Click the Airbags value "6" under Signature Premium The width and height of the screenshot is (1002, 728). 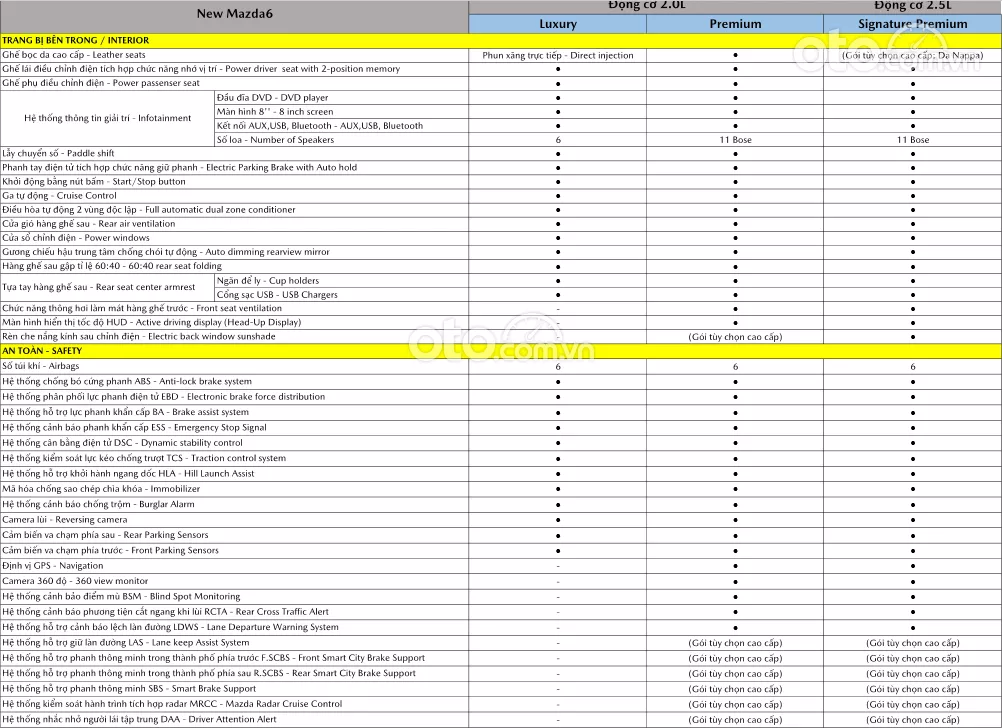click(x=913, y=367)
